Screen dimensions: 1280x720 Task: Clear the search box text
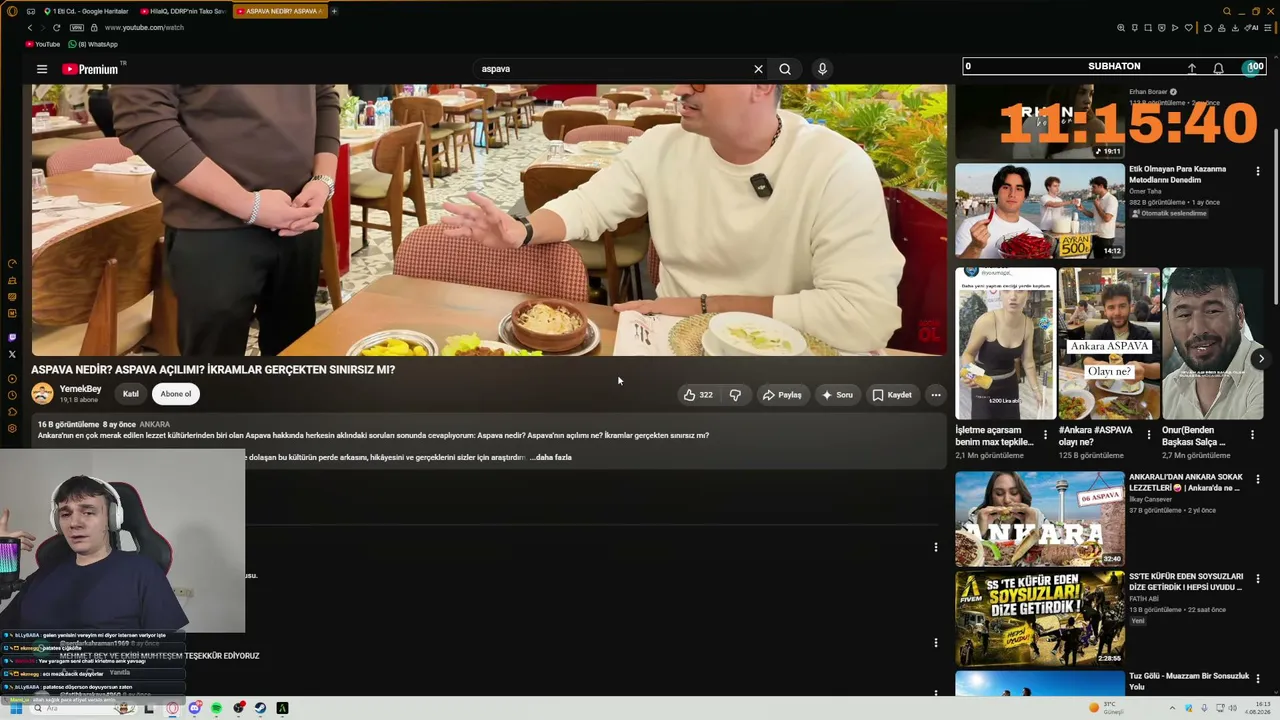click(x=758, y=69)
